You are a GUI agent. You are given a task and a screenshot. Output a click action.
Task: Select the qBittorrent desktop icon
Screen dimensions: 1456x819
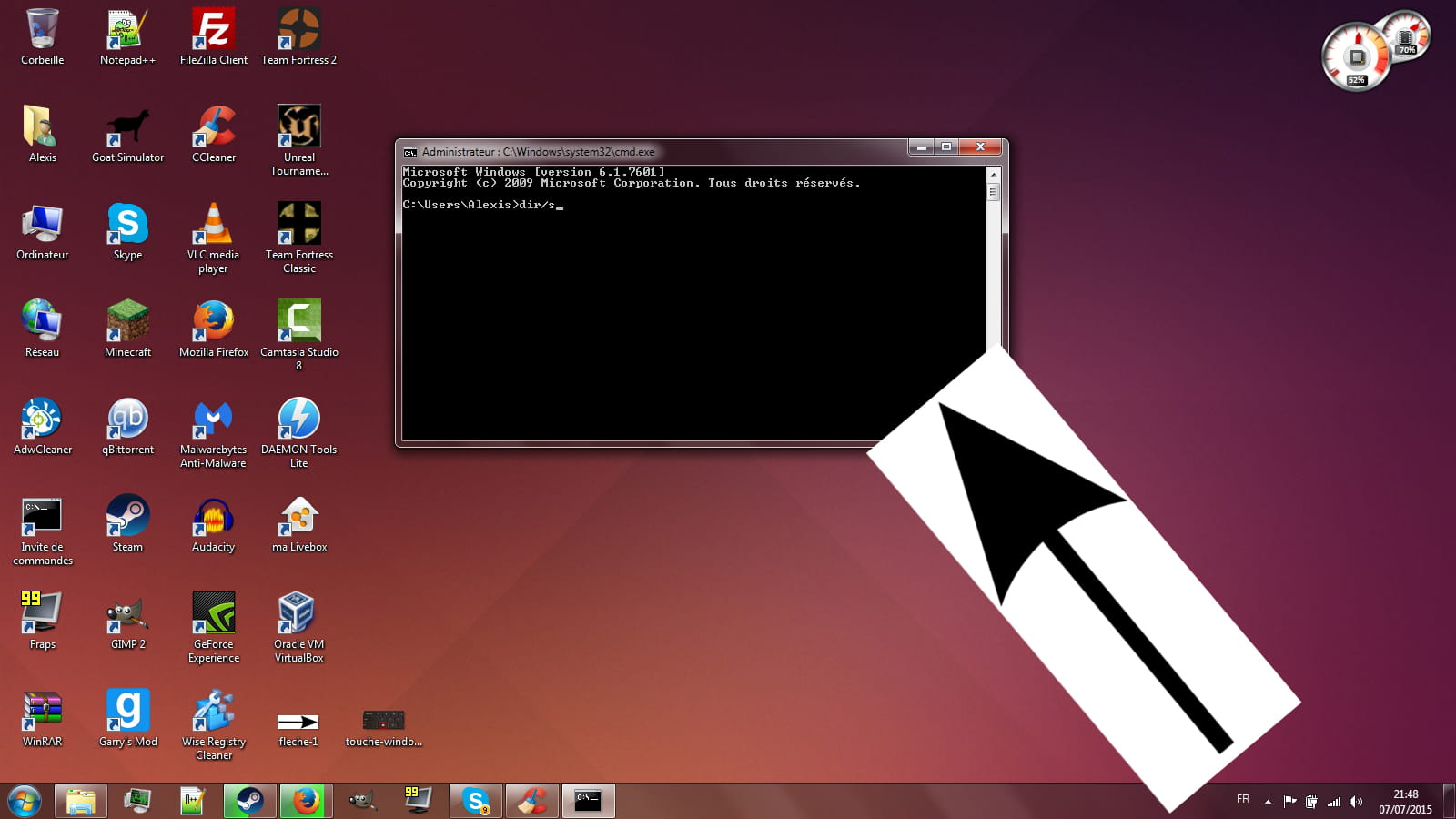pyautogui.click(x=127, y=420)
